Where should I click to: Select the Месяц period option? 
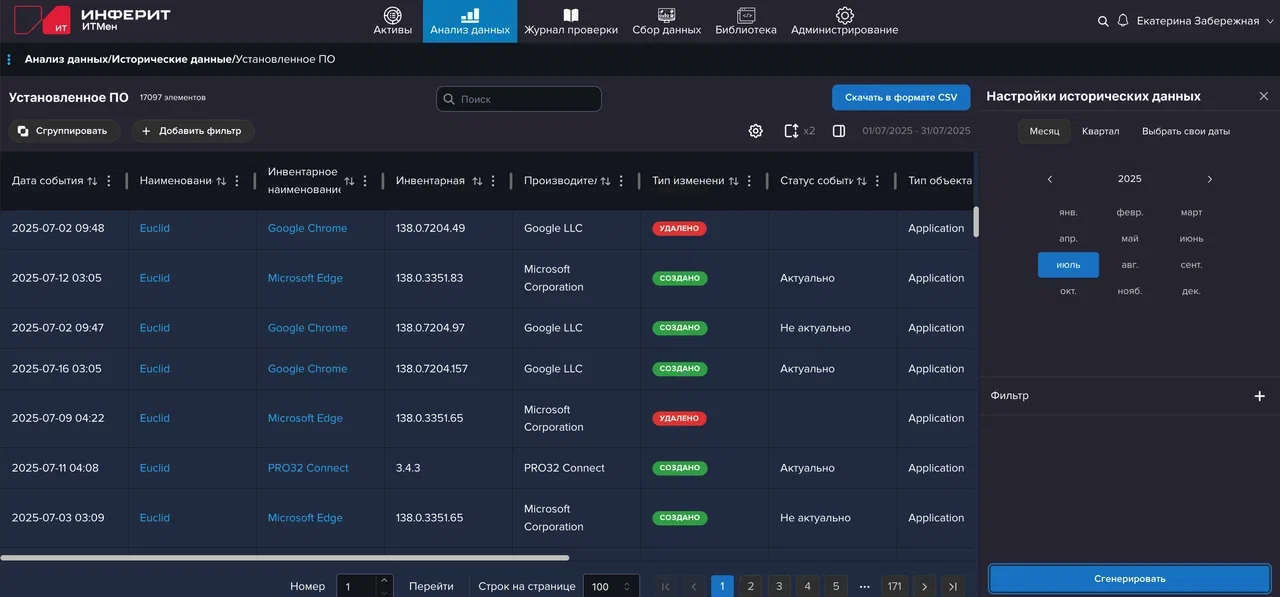(1044, 131)
